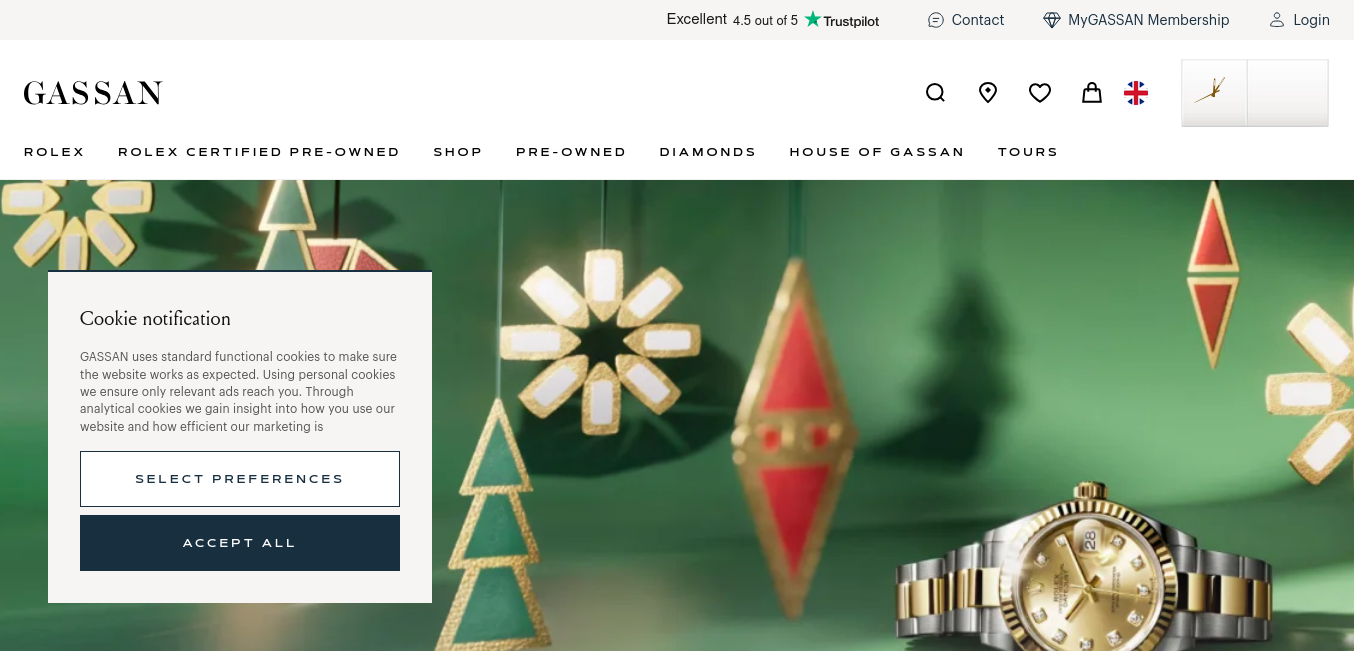This screenshot has width=1366, height=651.
Task: Accept all cookies
Action: (240, 543)
